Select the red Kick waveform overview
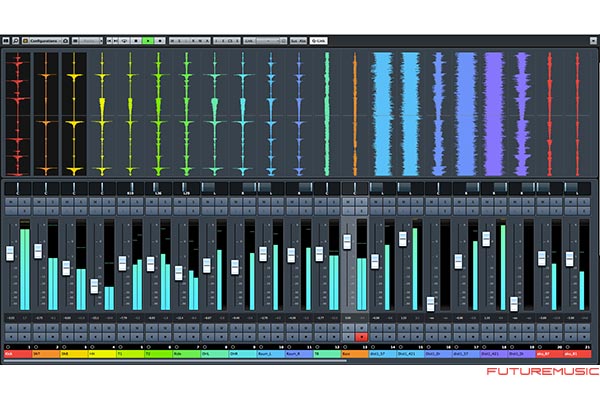 pos(18,114)
